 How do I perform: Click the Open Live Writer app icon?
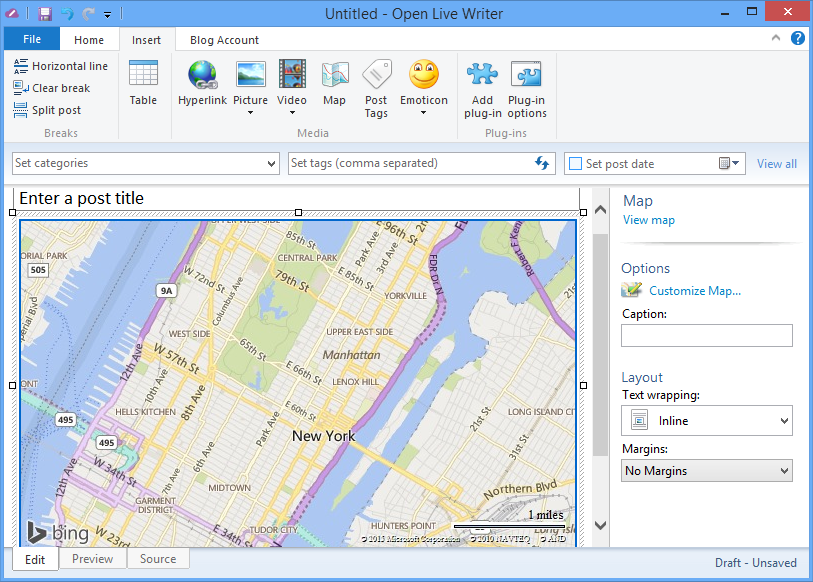pyautogui.click(x=12, y=13)
